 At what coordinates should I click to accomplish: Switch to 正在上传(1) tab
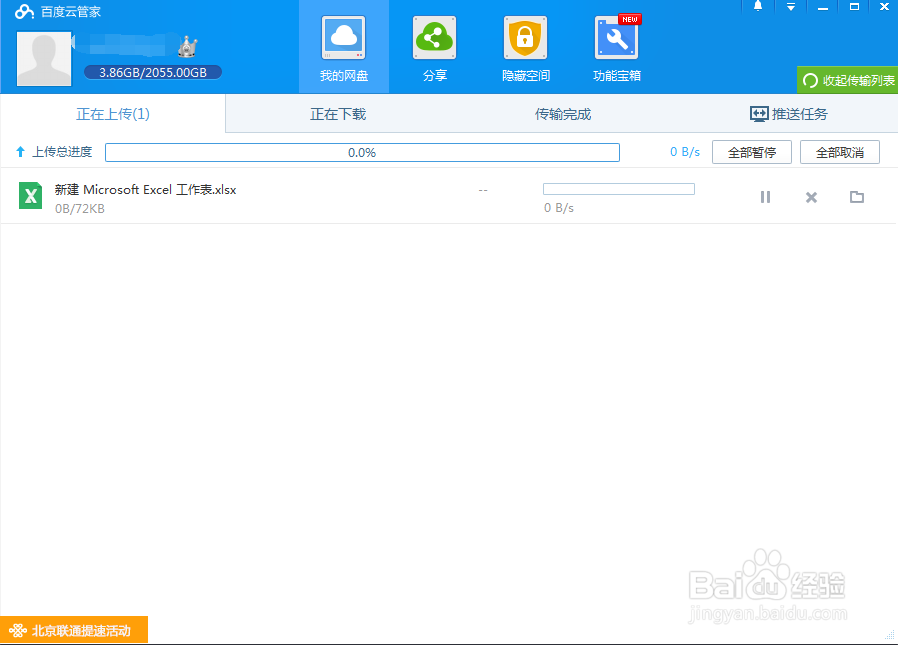pos(113,114)
